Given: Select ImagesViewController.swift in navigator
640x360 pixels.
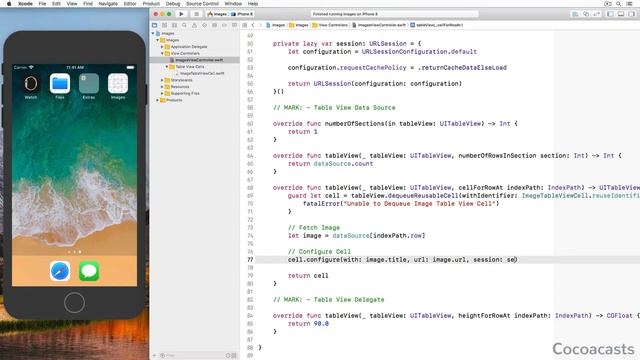Looking at the screenshot, I should [195, 60].
